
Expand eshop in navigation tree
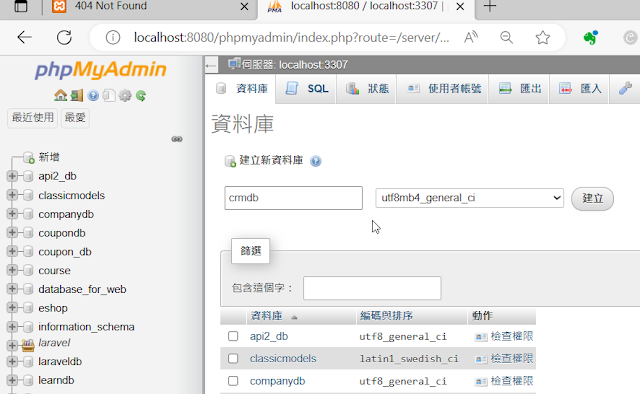click(x=12, y=307)
